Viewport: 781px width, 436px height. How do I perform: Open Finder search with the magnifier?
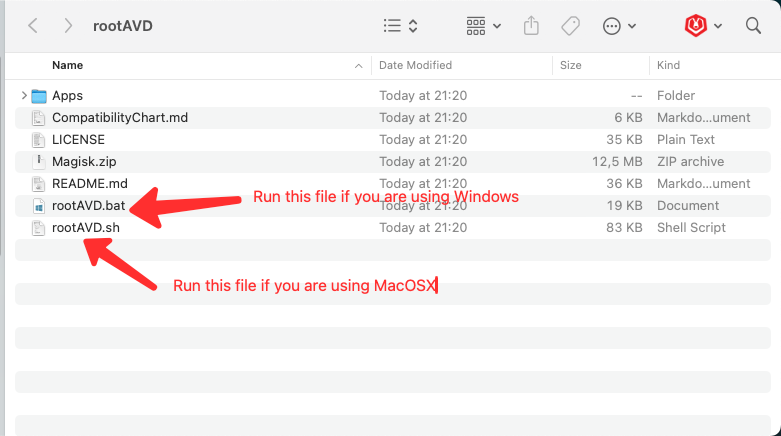753,25
